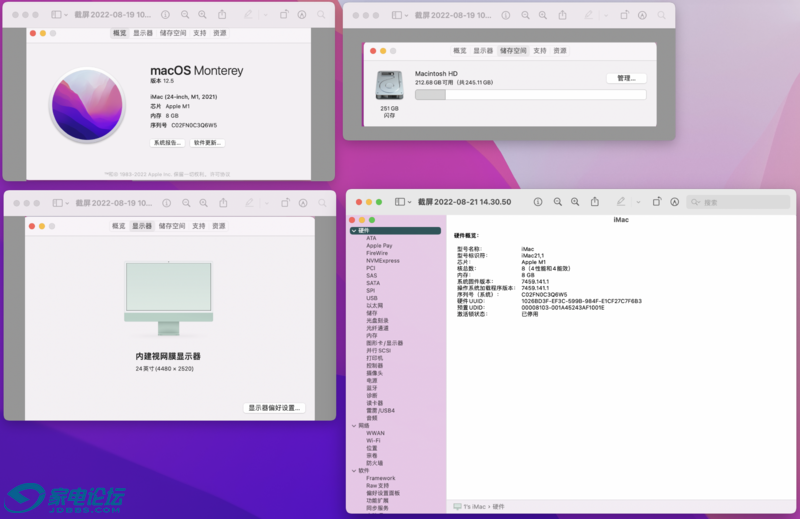This screenshot has width=800, height=519.
Task: Select FireWire in the hardware list
Action: point(377,253)
